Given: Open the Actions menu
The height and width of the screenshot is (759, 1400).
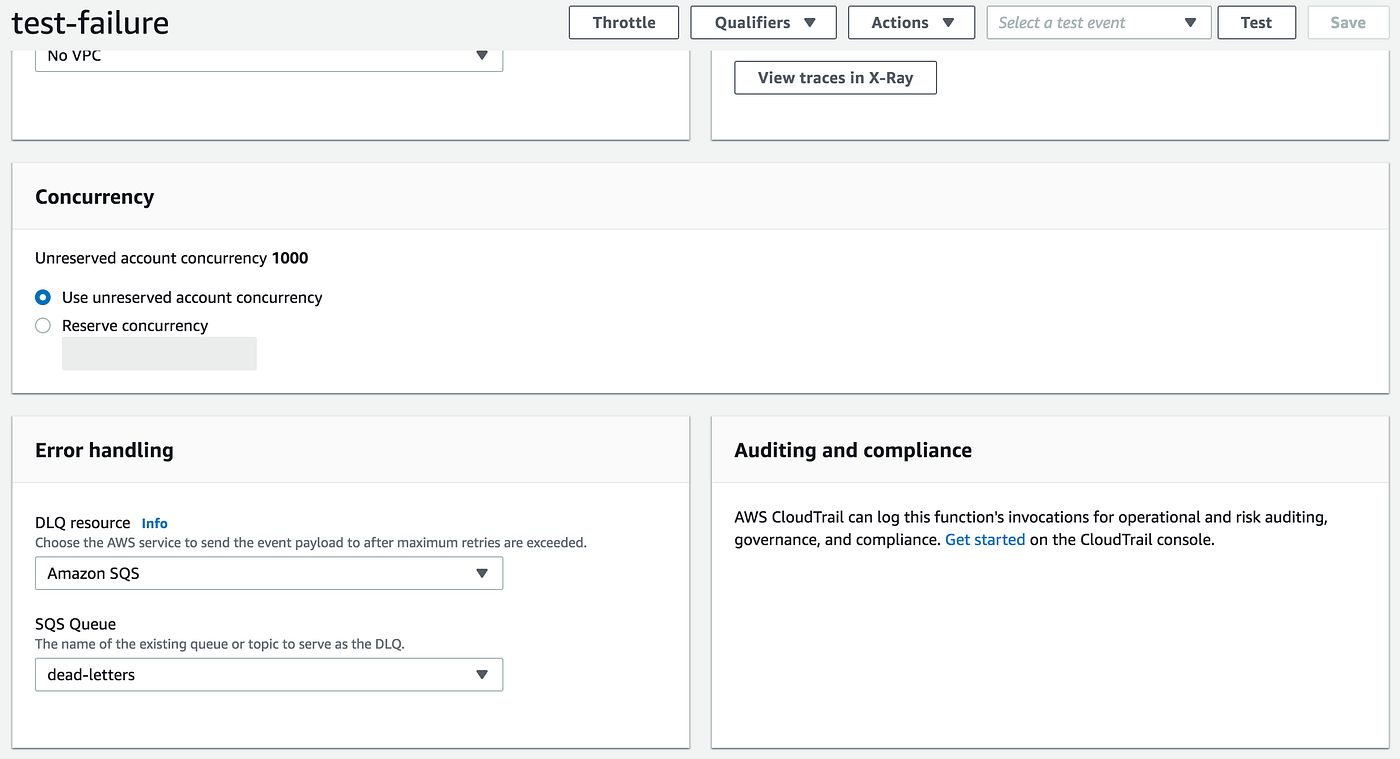Looking at the screenshot, I should pyautogui.click(x=911, y=22).
